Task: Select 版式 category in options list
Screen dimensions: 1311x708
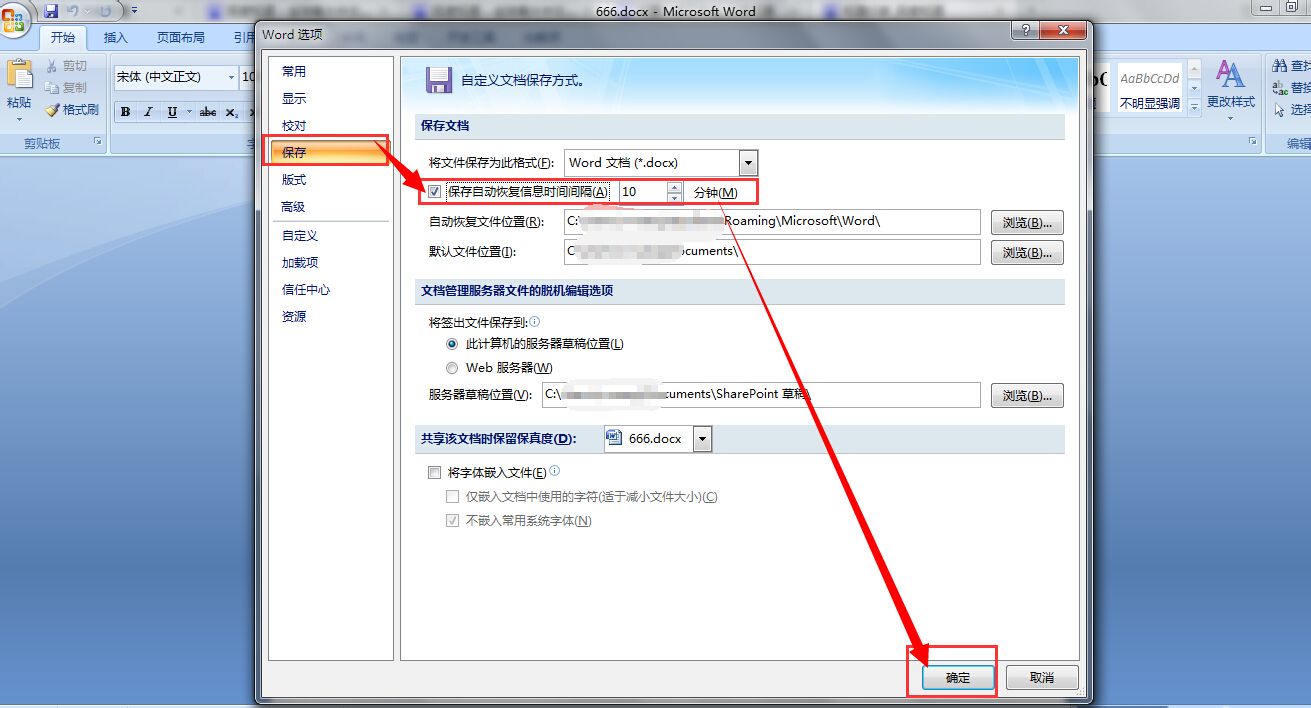Action: (330, 180)
